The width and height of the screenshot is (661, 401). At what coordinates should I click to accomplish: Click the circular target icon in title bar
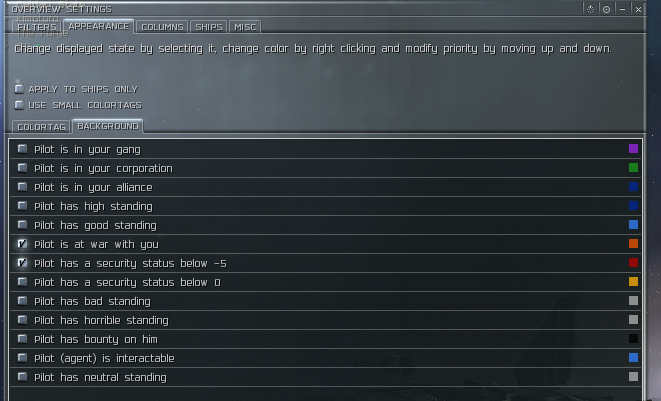(x=606, y=9)
